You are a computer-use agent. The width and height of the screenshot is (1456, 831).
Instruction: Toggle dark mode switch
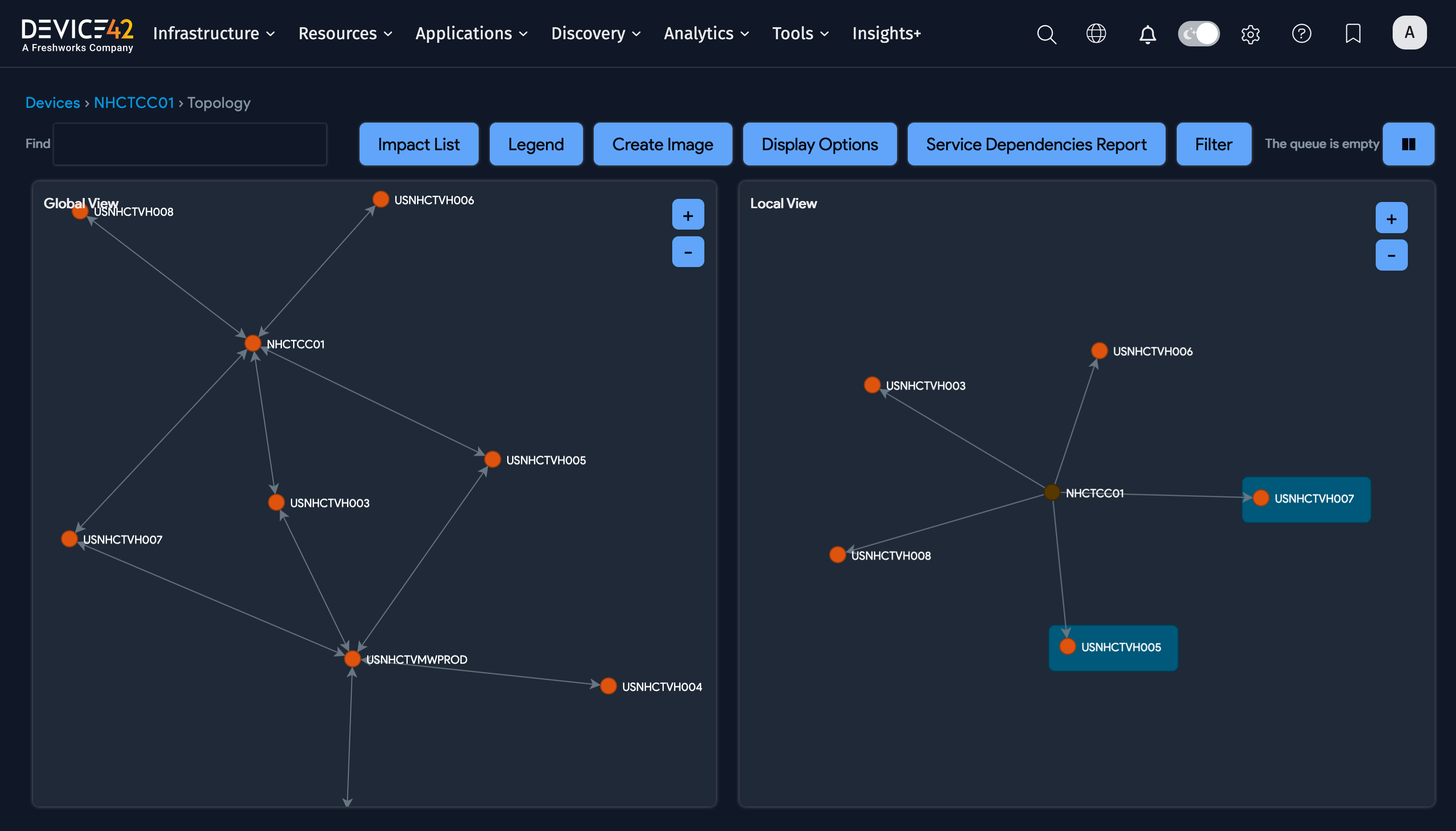tap(1199, 34)
